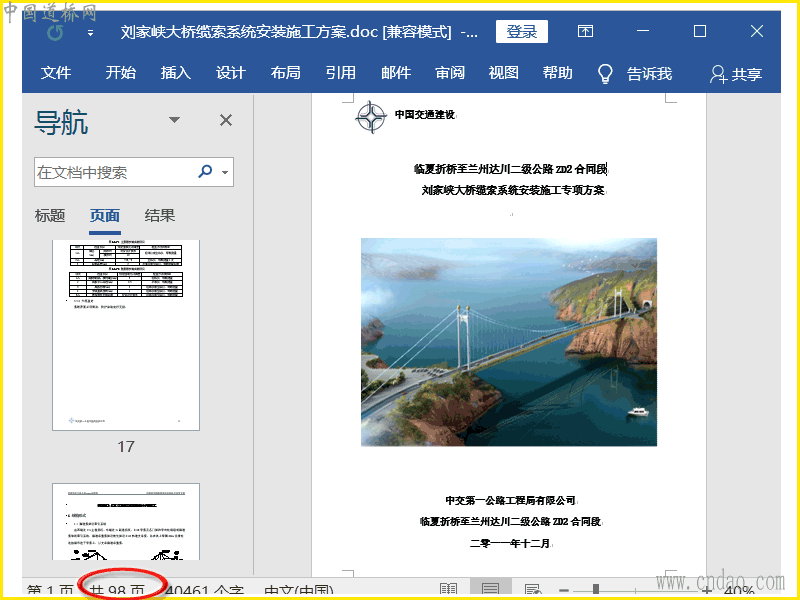The image size is (800, 600).
Task: Open the navigation pane options dropdown arrow
Action: (174, 120)
